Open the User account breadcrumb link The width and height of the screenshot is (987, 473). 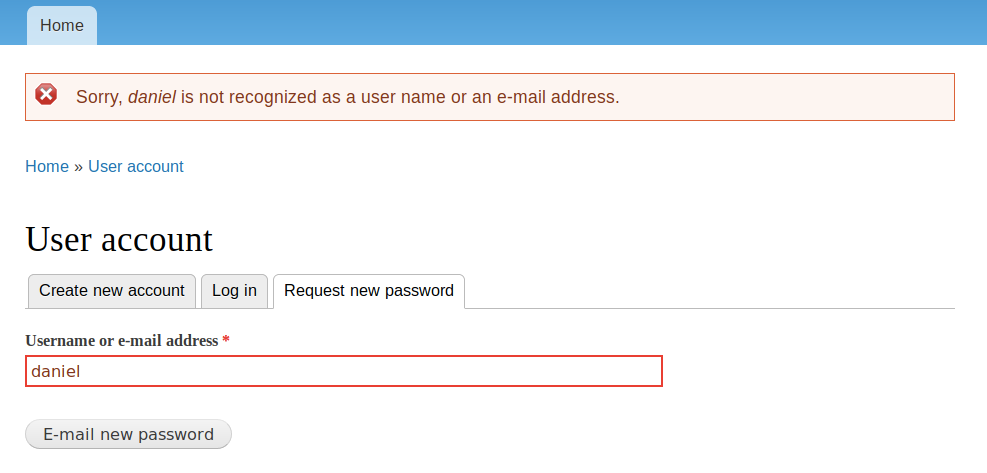136,167
